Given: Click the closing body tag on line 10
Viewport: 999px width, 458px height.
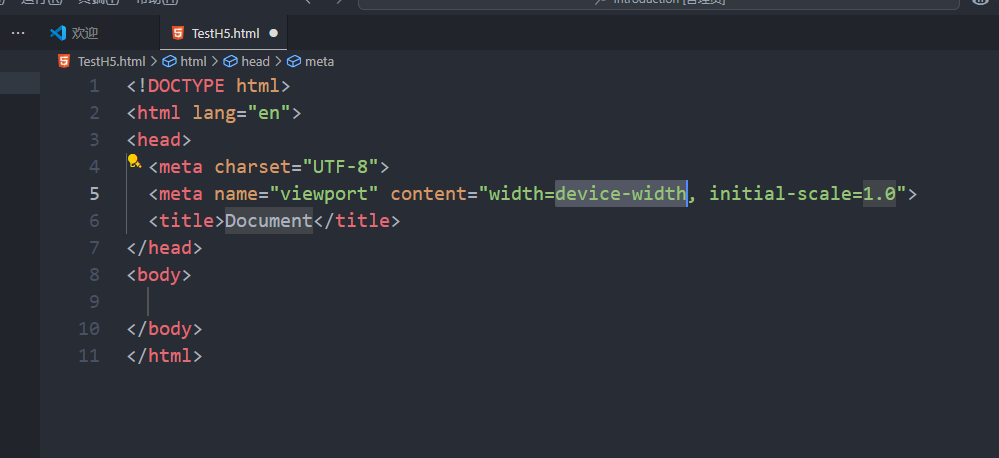Looking at the screenshot, I should click(x=164, y=329).
